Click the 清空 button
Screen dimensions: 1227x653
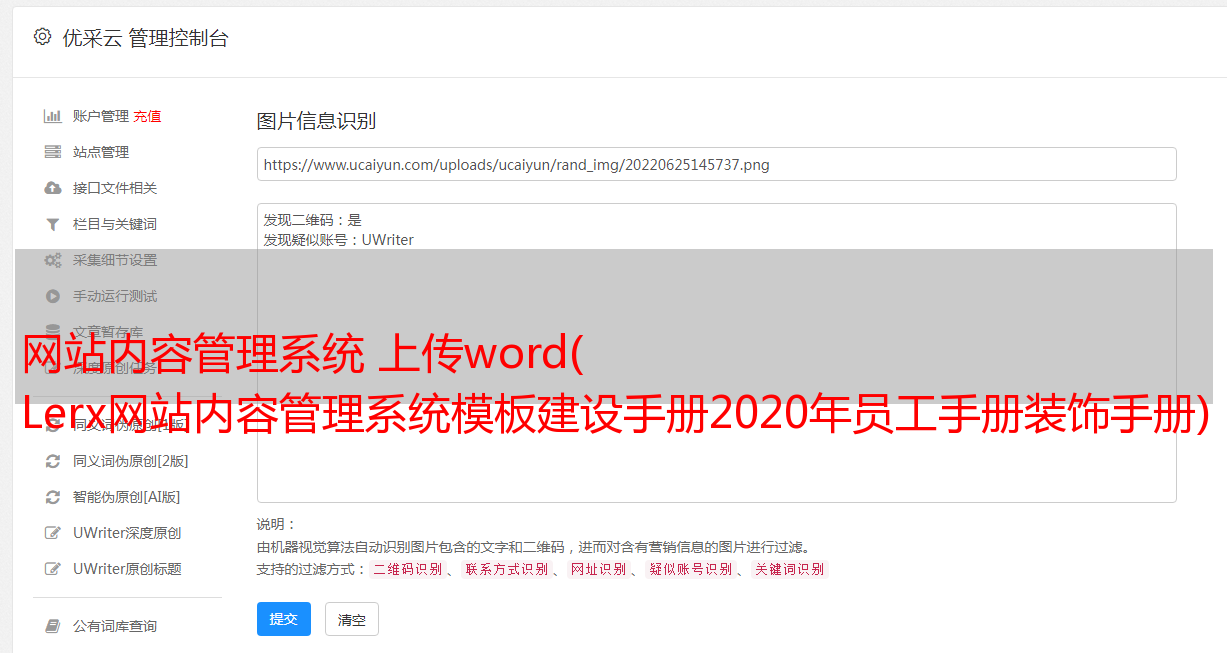pyautogui.click(x=352, y=620)
